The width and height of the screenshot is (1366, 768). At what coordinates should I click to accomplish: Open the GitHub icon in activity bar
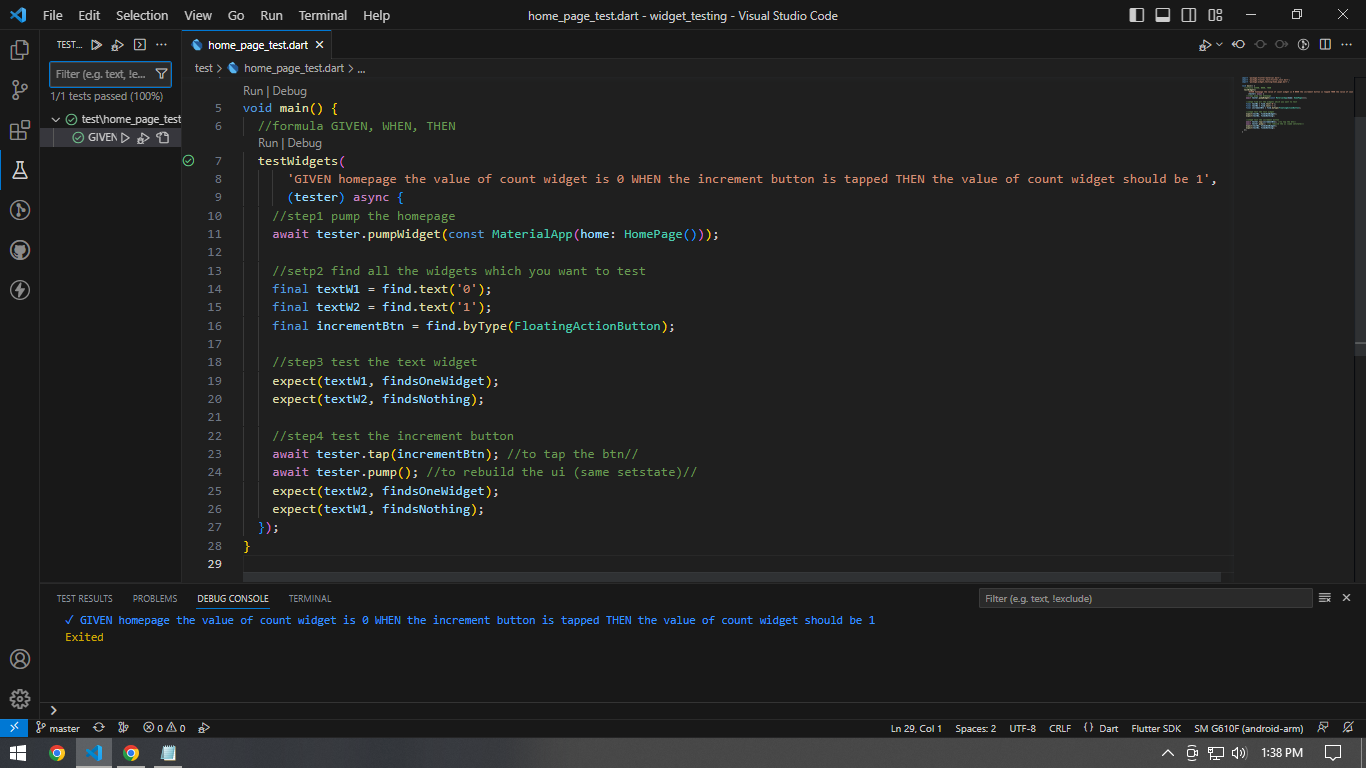[18, 250]
